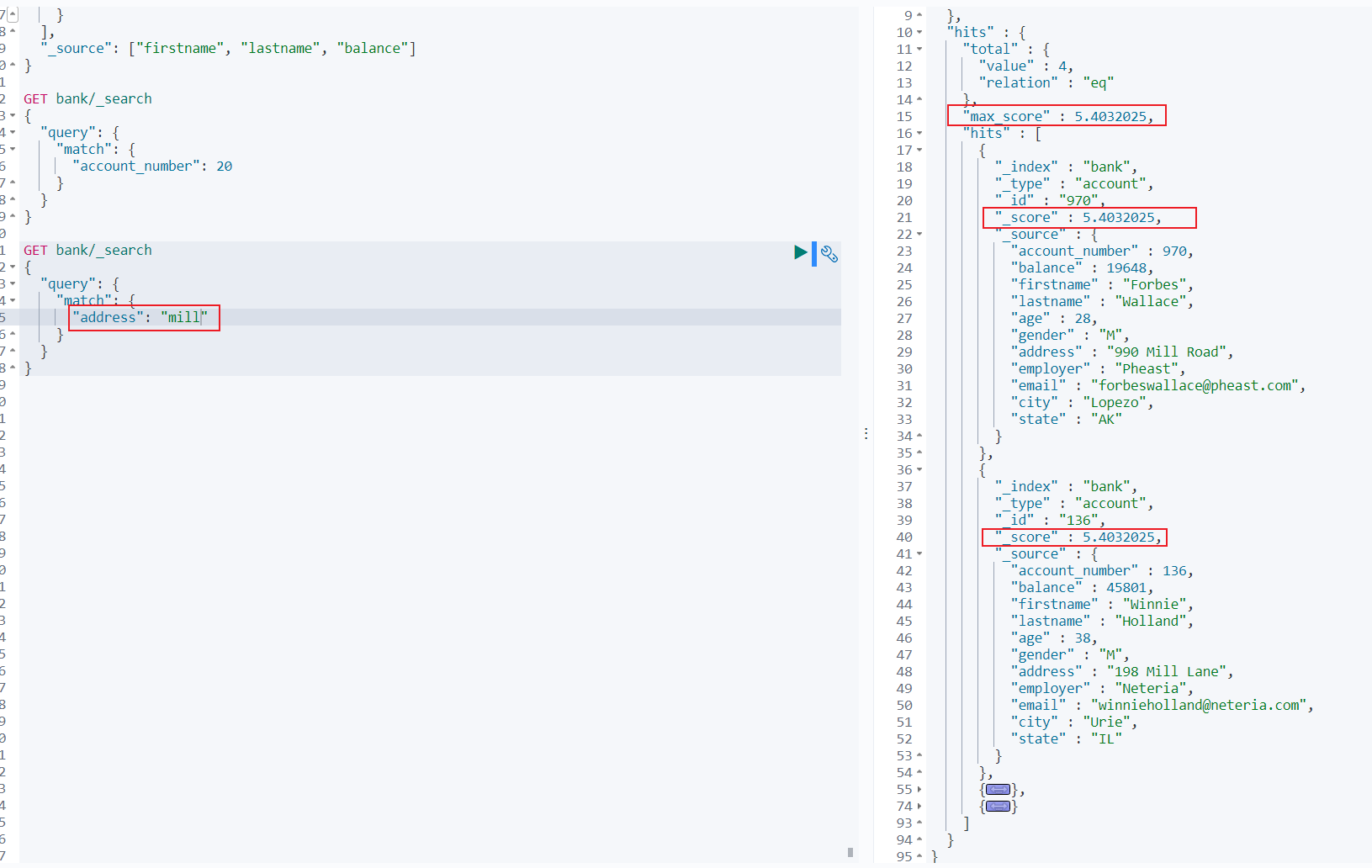Viewport: 1372px width, 868px height.
Task: Fold the "match" block above "account_number": 20
Action: tap(13, 149)
